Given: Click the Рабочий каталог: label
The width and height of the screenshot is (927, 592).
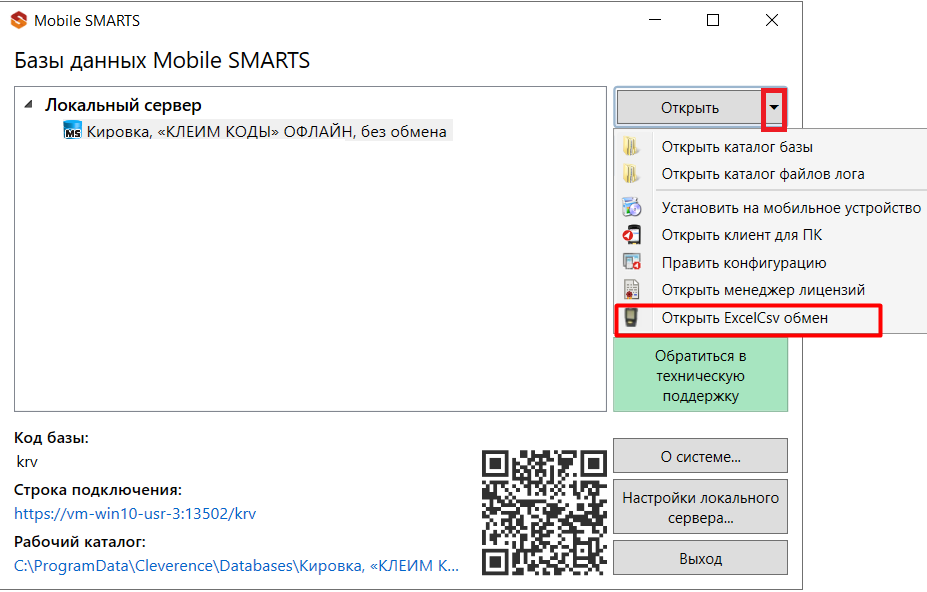Looking at the screenshot, I should 79,542.
